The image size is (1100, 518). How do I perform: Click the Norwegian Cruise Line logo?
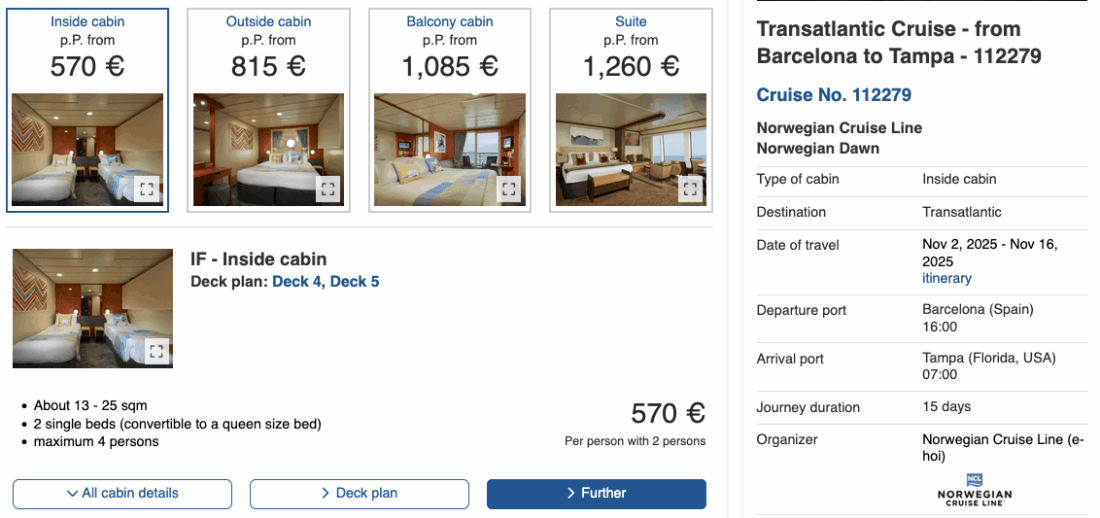click(975, 489)
